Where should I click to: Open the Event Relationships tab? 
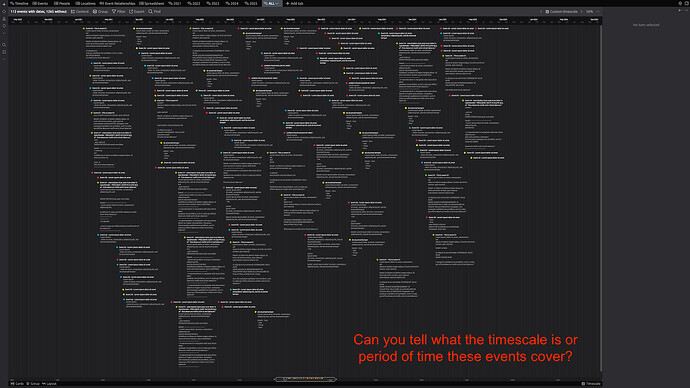(x=117, y=3)
